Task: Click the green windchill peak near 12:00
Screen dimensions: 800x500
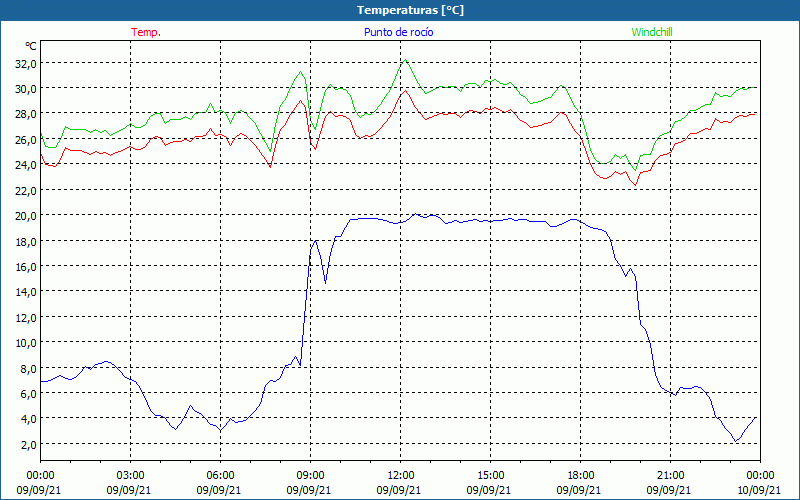Action: click(x=405, y=60)
